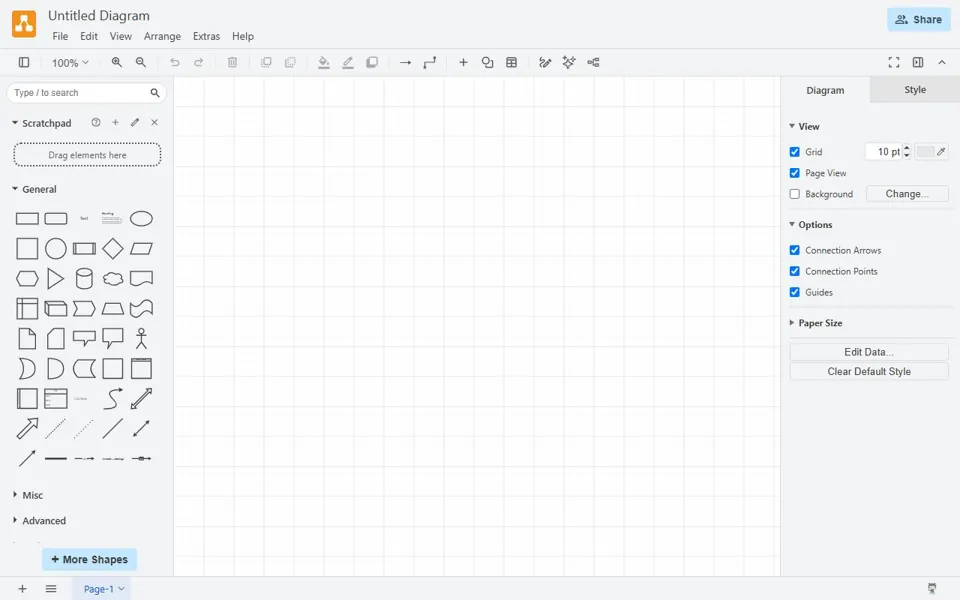This screenshot has height=600, width=960.
Task: Open the Edit menu
Action: [x=89, y=36]
